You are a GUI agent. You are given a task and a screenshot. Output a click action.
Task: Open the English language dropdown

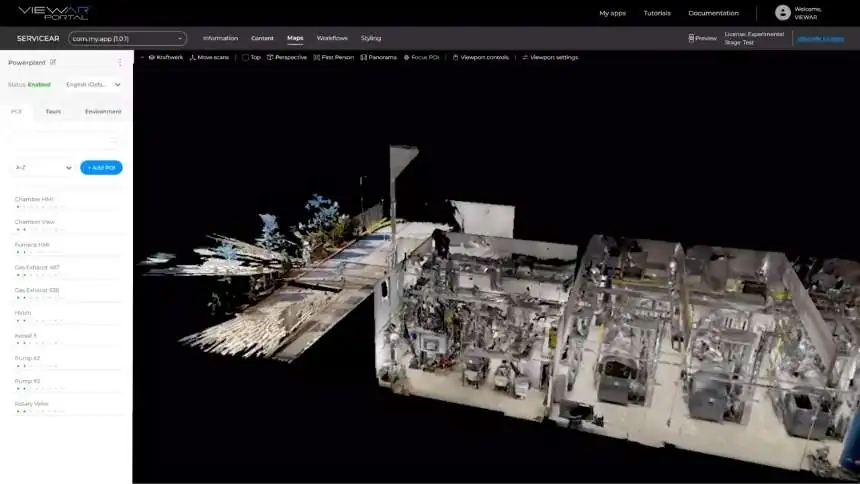point(92,85)
